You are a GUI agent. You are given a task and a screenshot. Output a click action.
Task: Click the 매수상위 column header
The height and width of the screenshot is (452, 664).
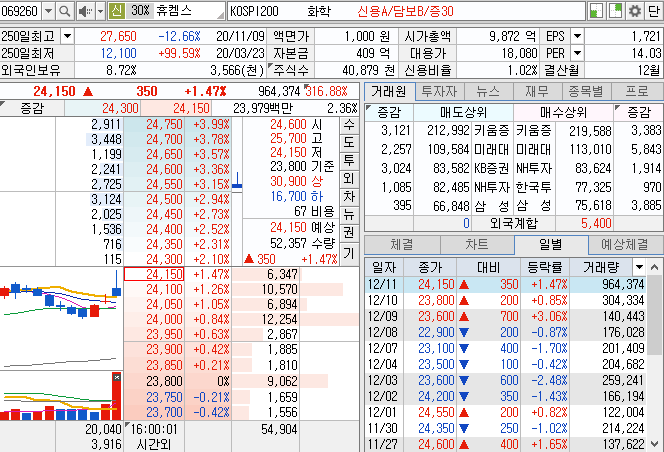563,112
